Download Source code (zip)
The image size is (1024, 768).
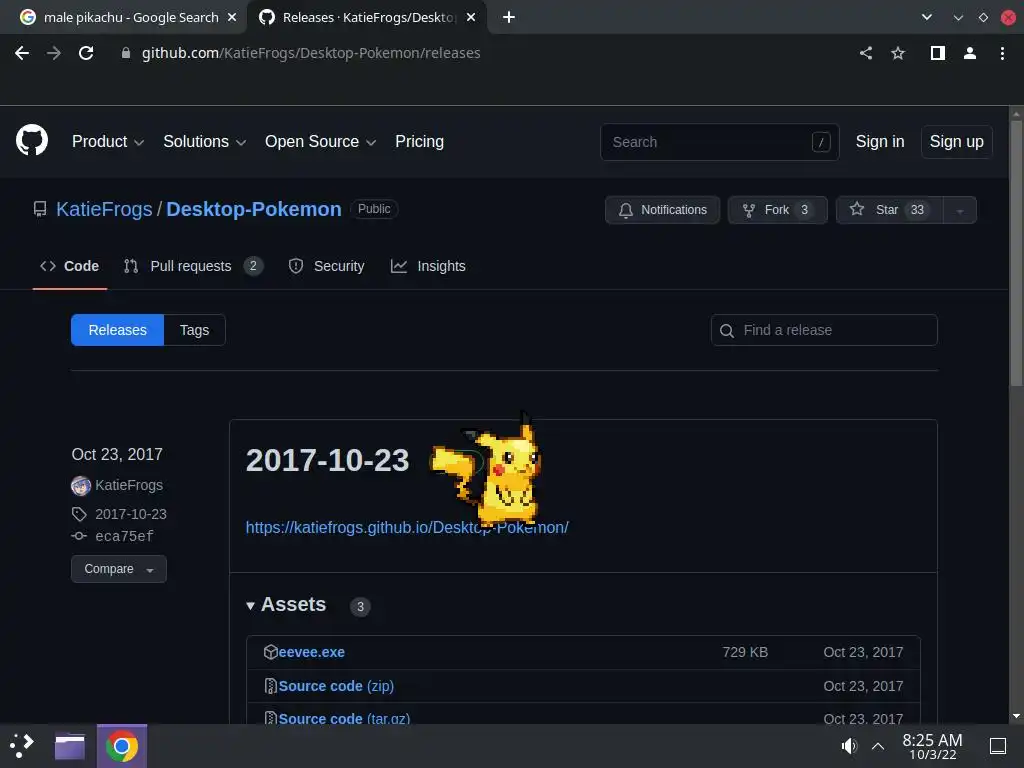click(336, 686)
